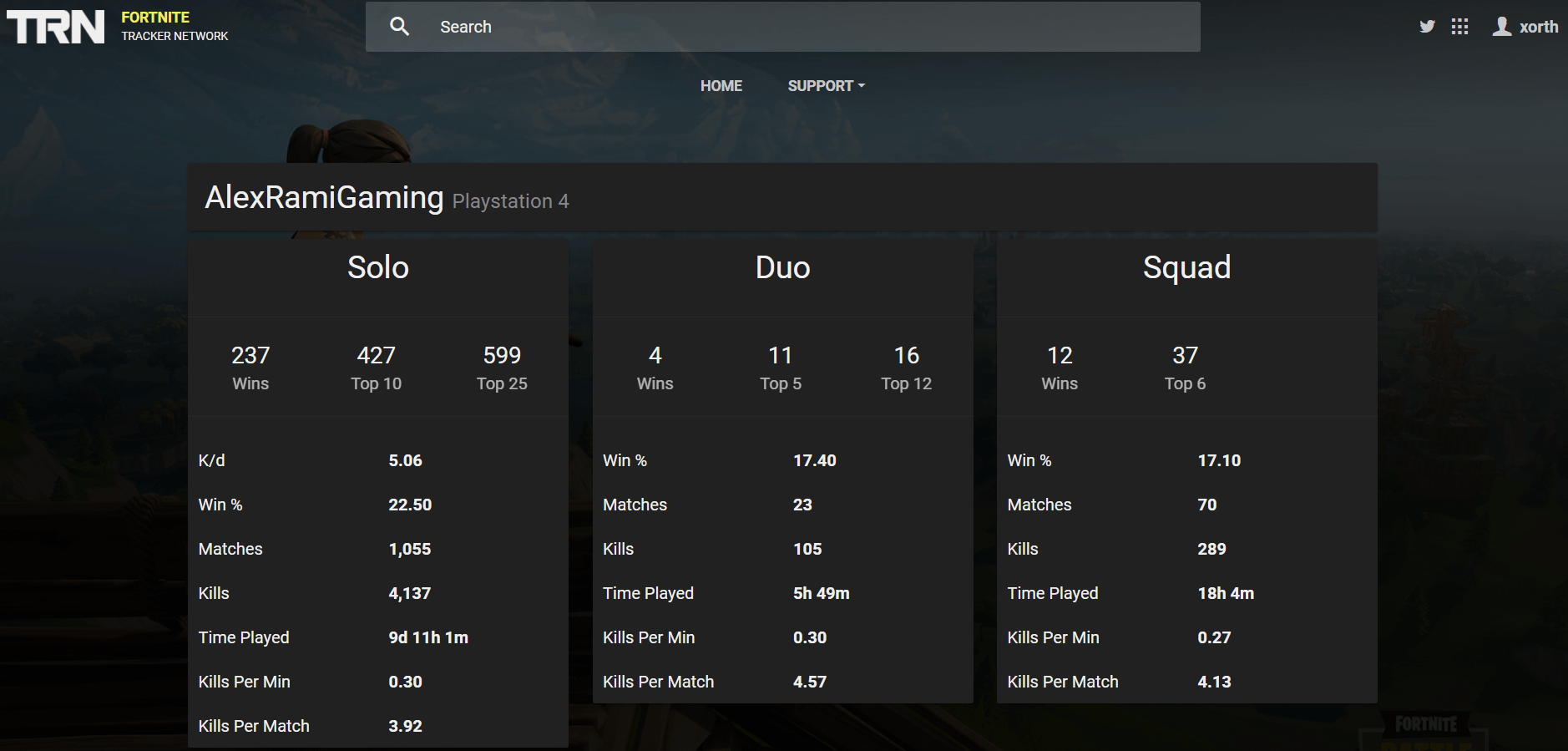This screenshot has width=1568, height=751.
Task: Select the Solo wins count 237
Action: (250, 356)
